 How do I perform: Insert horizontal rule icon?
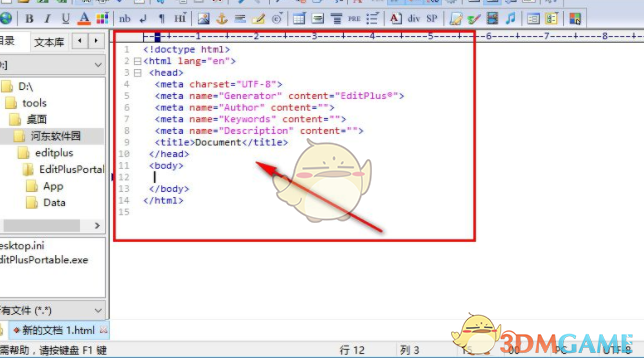240,18
